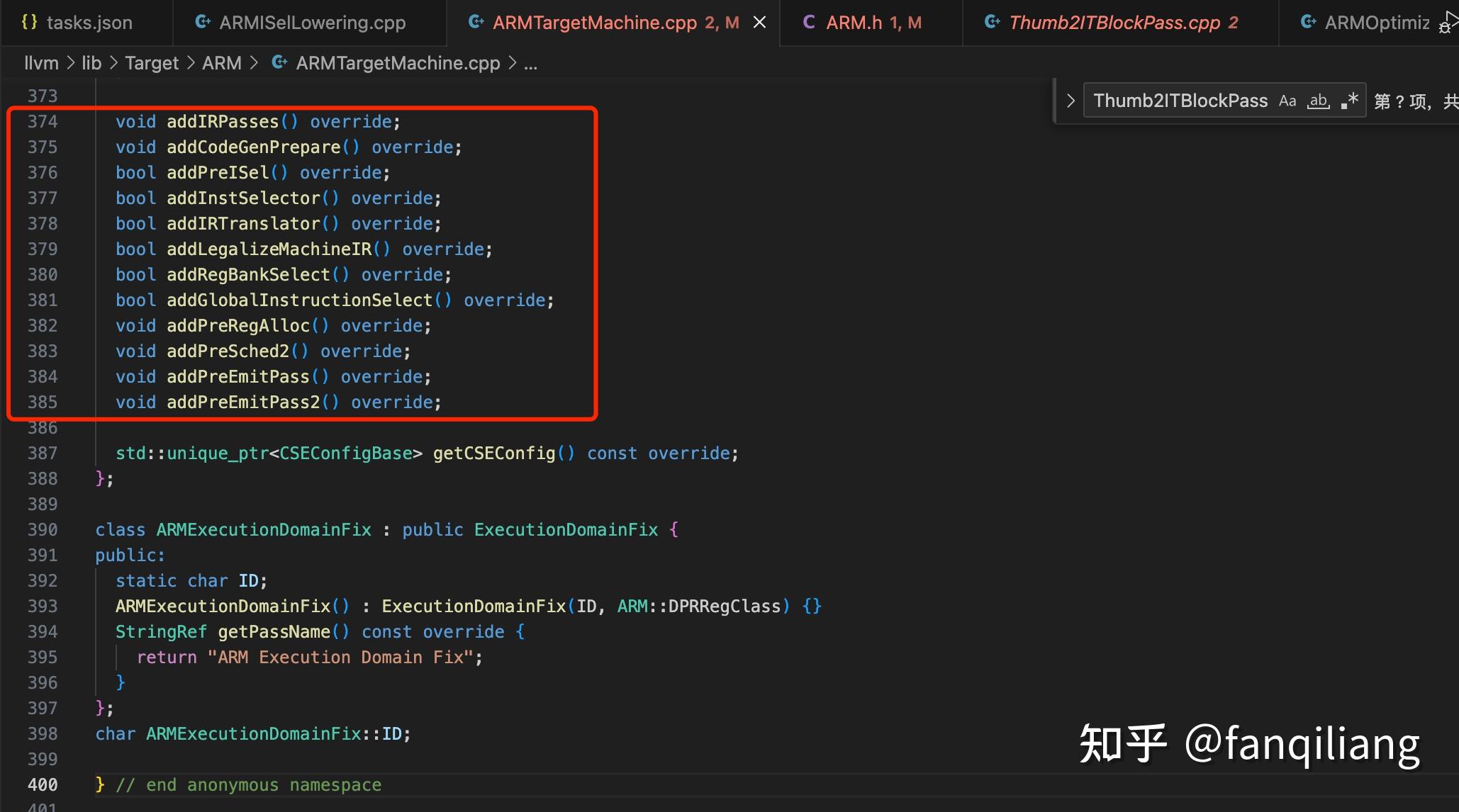The image size is (1459, 812).
Task: Toggle Match Case in the find widget
Action: [1287, 101]
